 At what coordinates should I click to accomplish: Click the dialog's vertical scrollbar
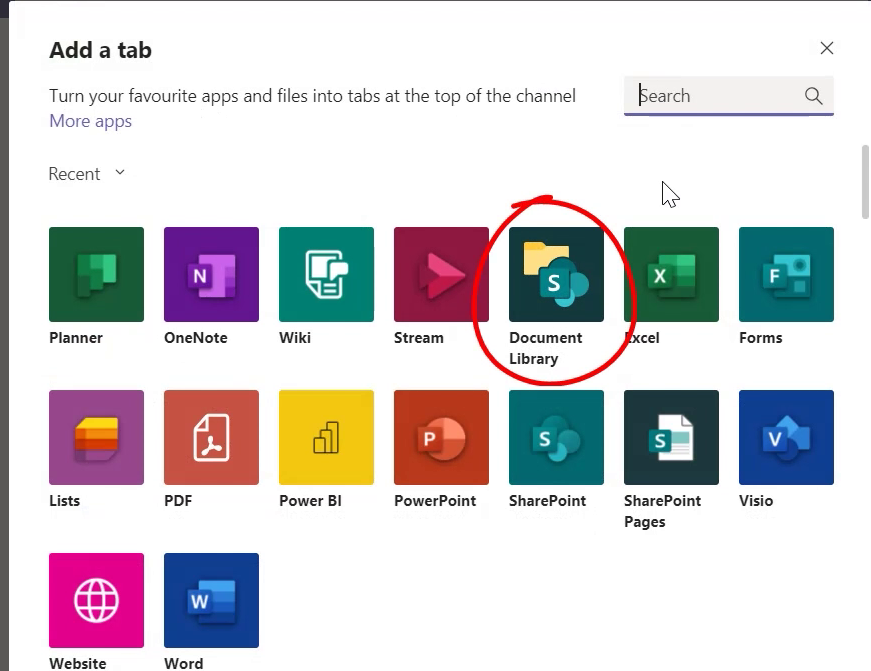[865, 182]
